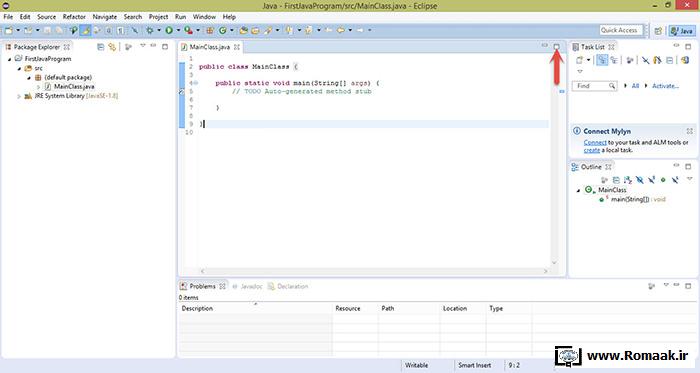The image size is (700, 373).
Task: Click the Activate... link in Task List
Action: pos(665,86)
